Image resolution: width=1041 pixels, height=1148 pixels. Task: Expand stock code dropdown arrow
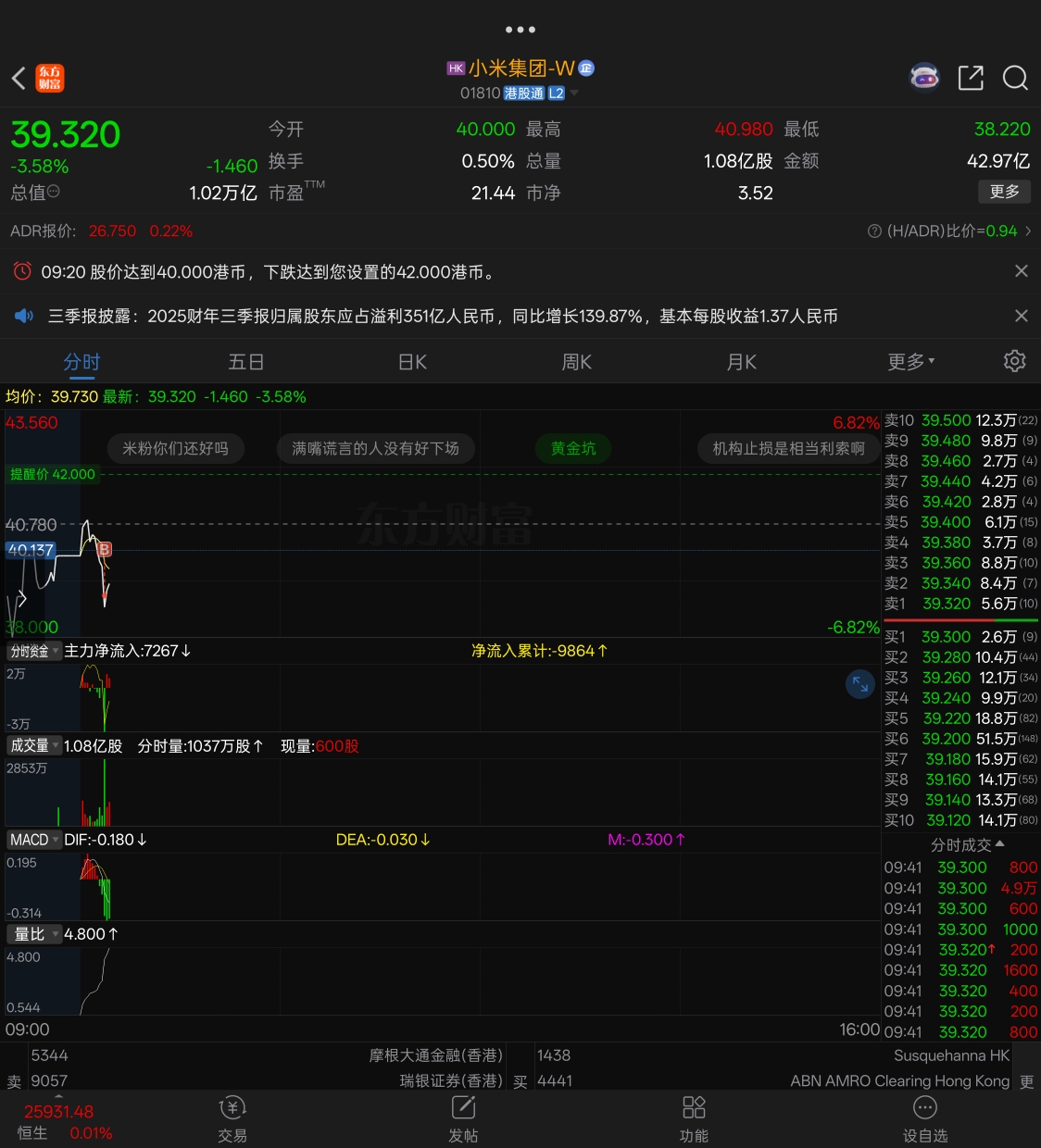point(574,94)
